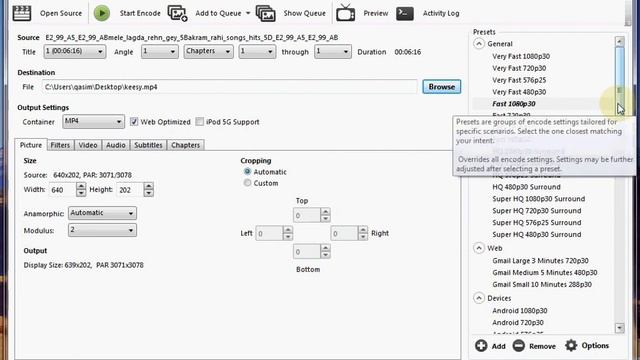The width and height of the screenshot is (640, 360).
Task: Select the Android 720p30 preset
Action: pos(518,322)
